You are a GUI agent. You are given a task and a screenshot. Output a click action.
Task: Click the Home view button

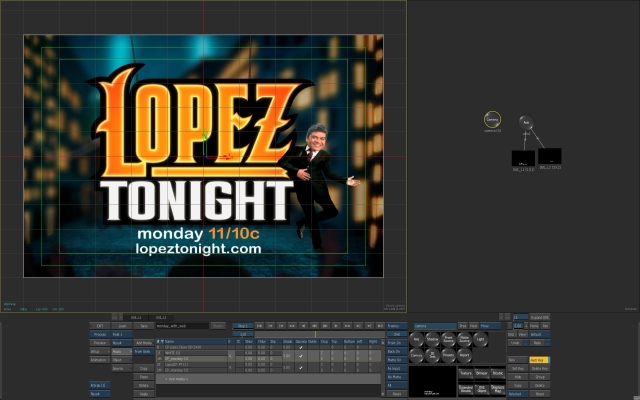[x=534, y=326]
